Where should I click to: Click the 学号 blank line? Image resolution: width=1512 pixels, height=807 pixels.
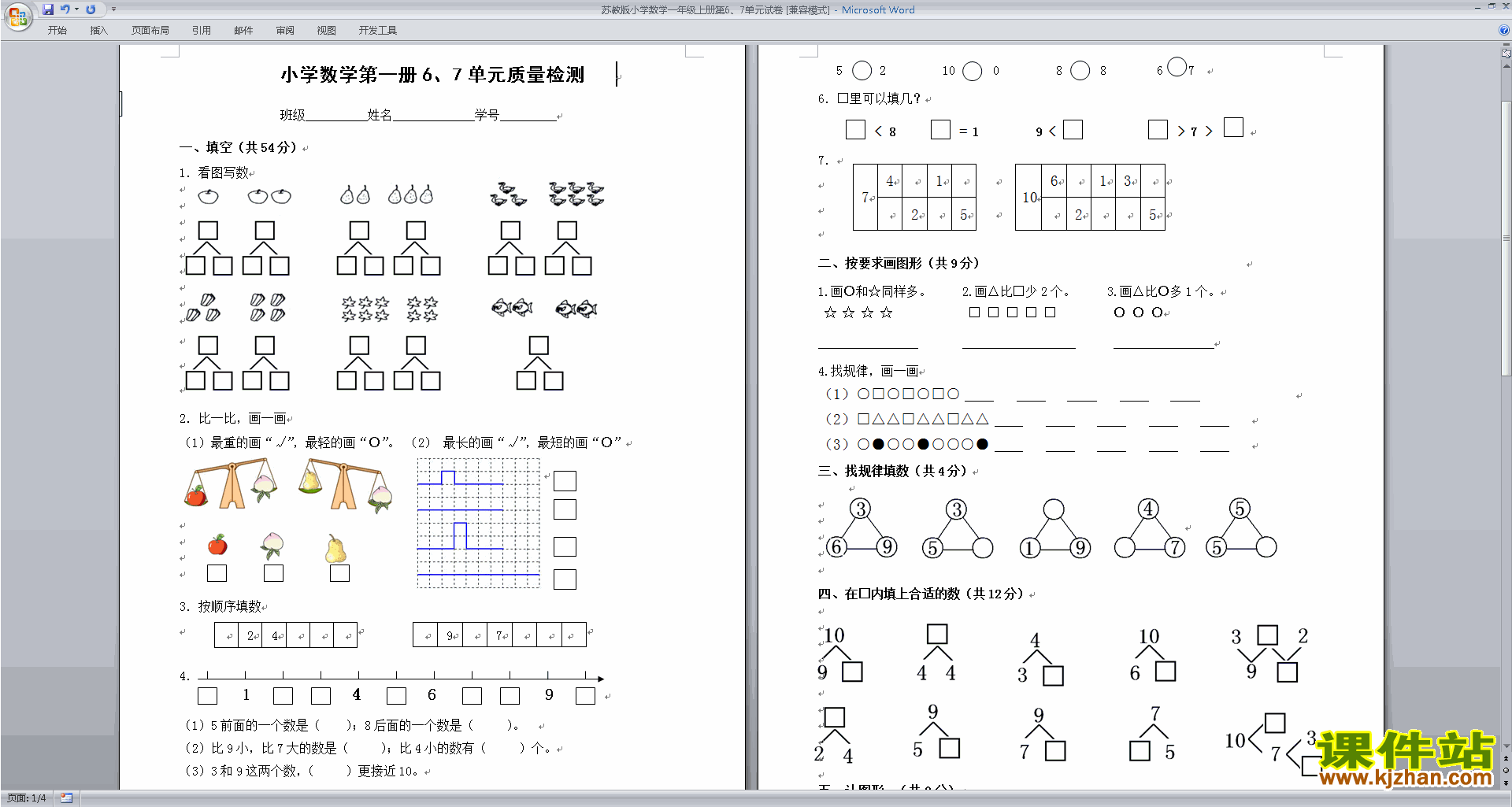(x=528, y=116)
